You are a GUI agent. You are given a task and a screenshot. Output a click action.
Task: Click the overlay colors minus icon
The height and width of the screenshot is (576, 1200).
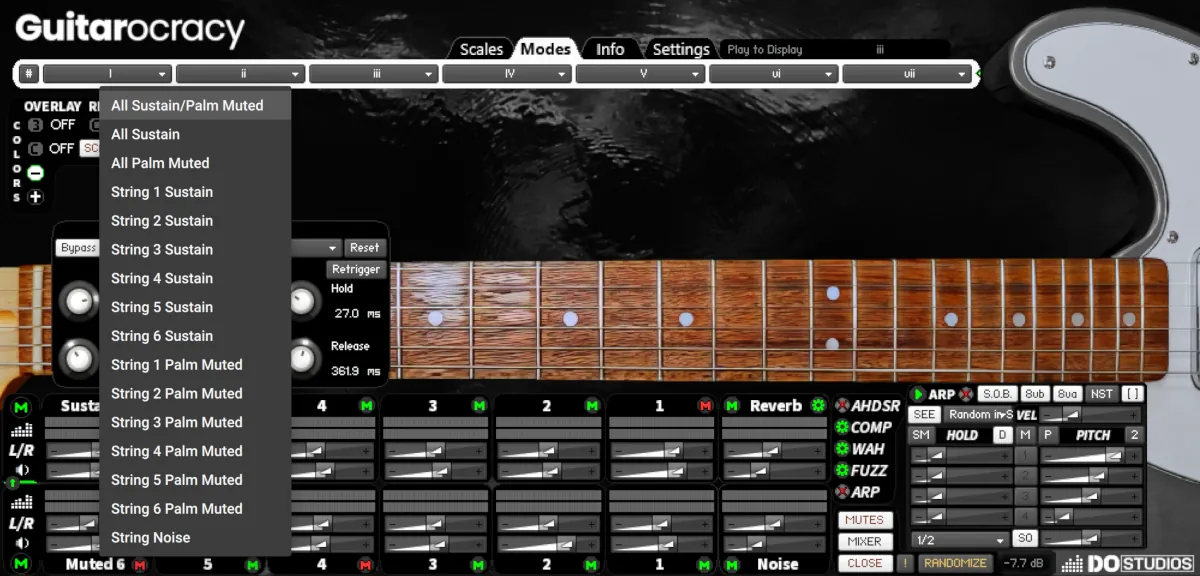pyautogui.click(x=35, y=173)
